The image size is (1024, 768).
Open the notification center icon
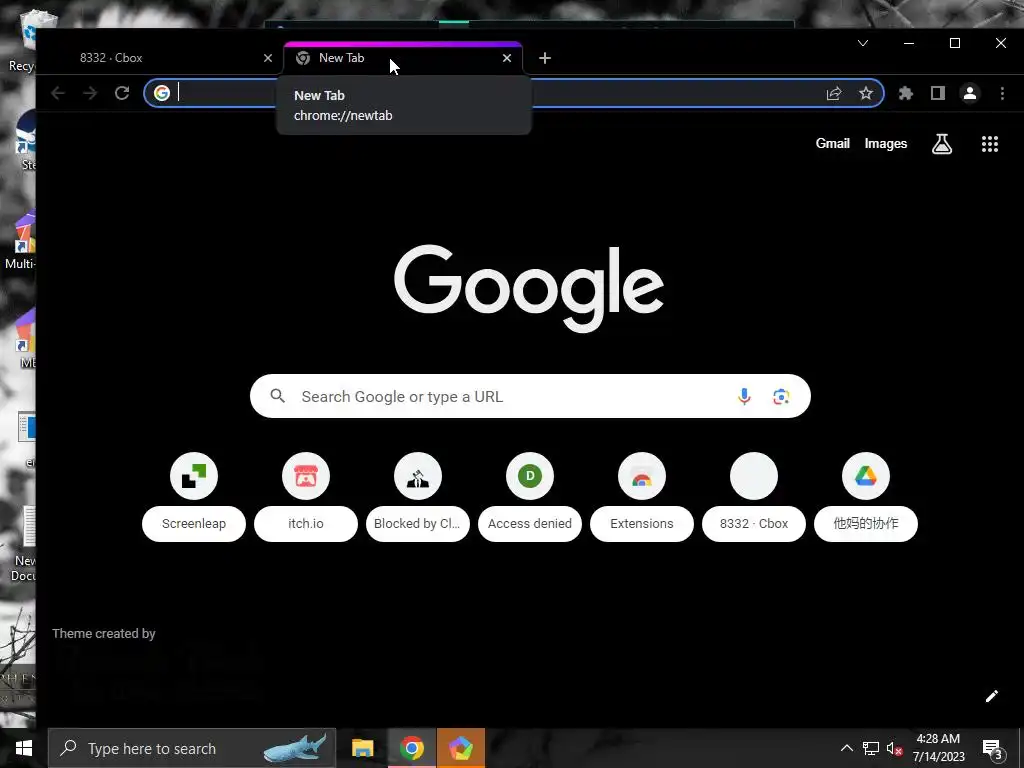point(992,749)
